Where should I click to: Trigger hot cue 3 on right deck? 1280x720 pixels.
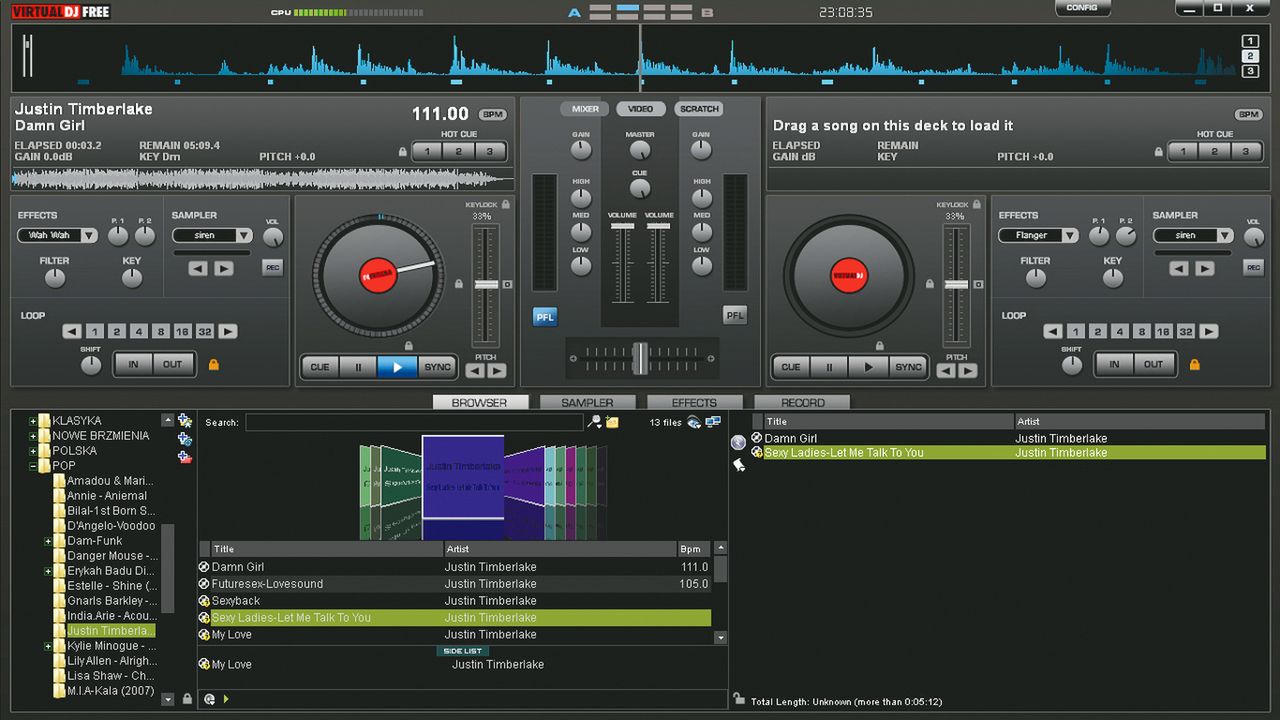click(x=1245, y=152)
